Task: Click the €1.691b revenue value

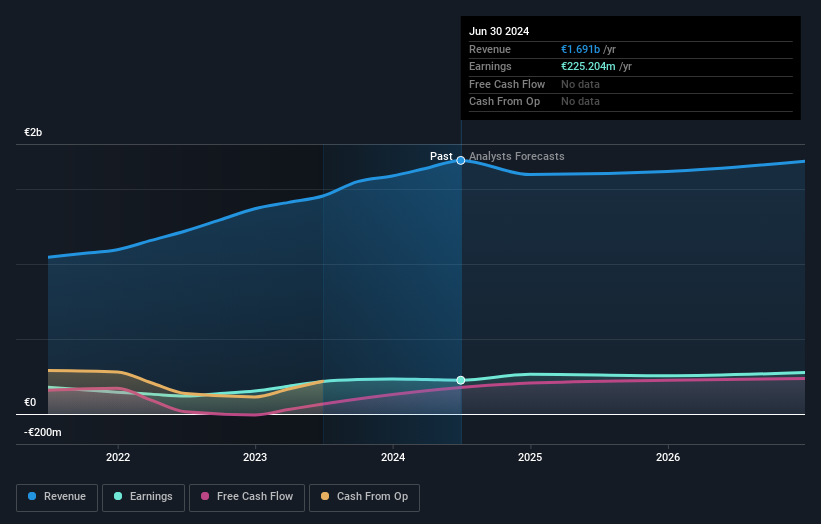Action: [580, 49]
